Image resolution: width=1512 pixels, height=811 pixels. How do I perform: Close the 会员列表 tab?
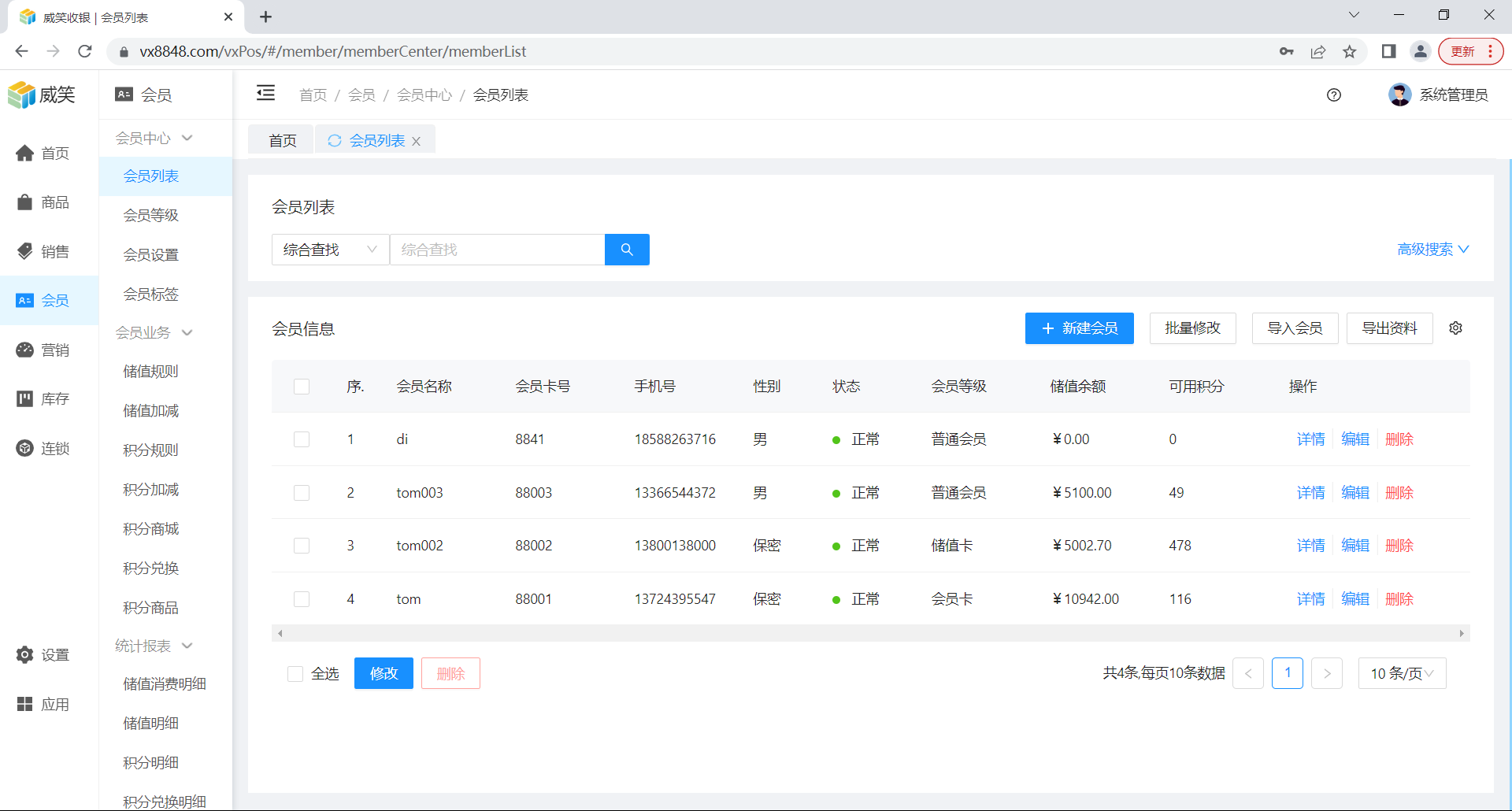(417, 141)
